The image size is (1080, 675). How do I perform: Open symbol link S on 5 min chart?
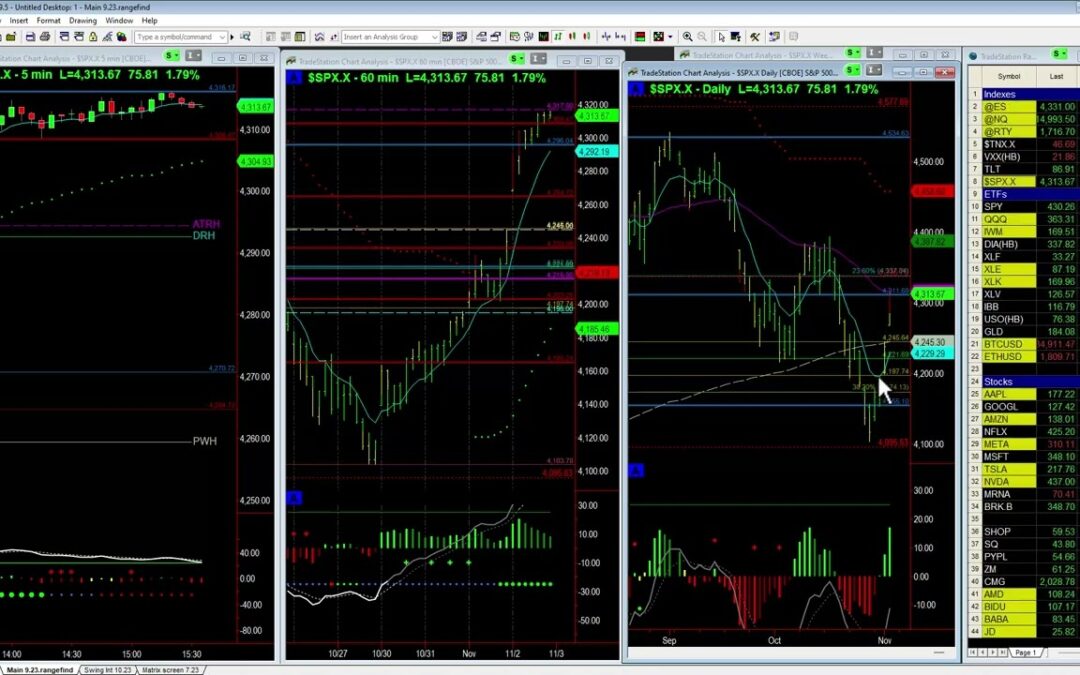point(171,56)
